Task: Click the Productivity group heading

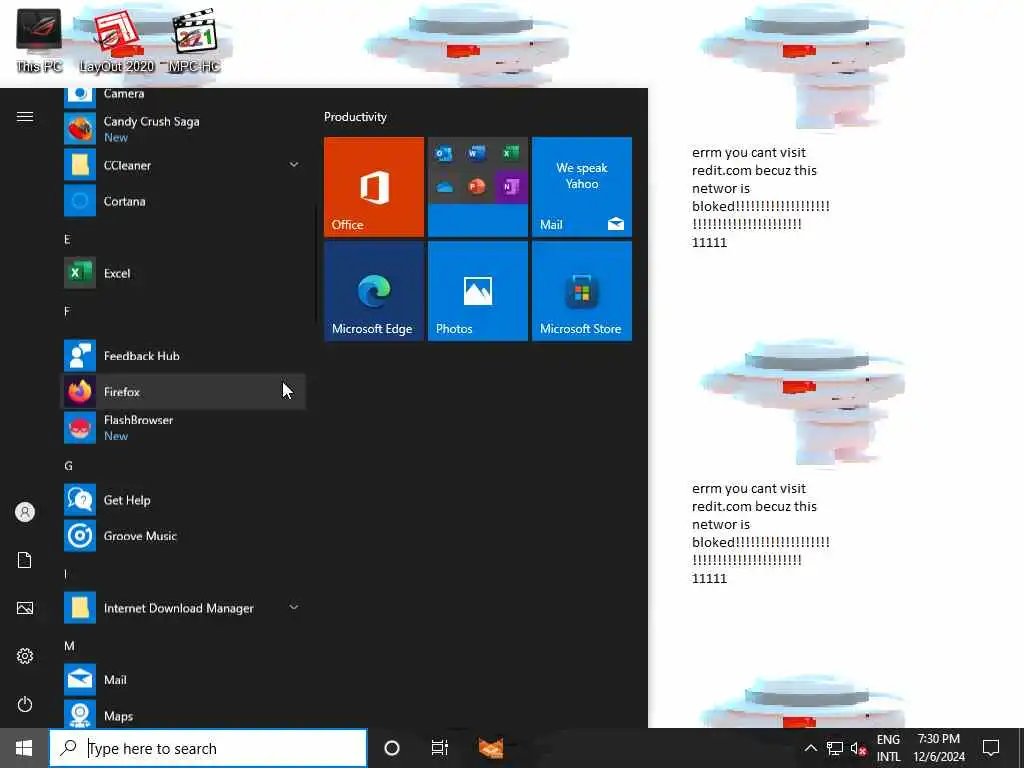Action: tap(355, 117)
